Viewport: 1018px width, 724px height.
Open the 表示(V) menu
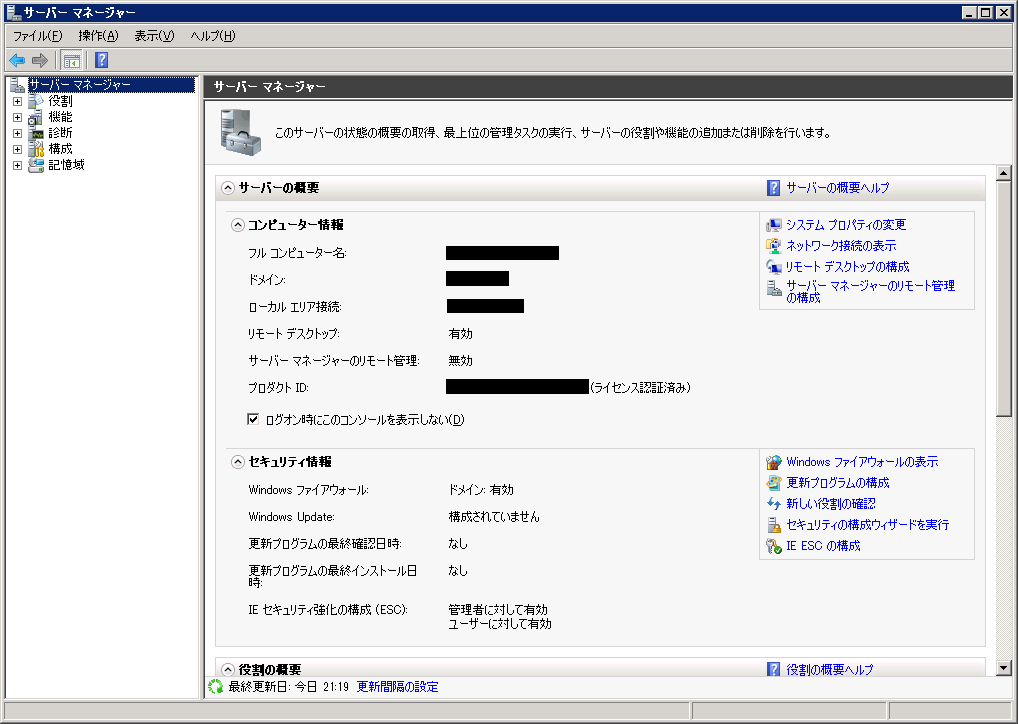click(x=155, y=36)
